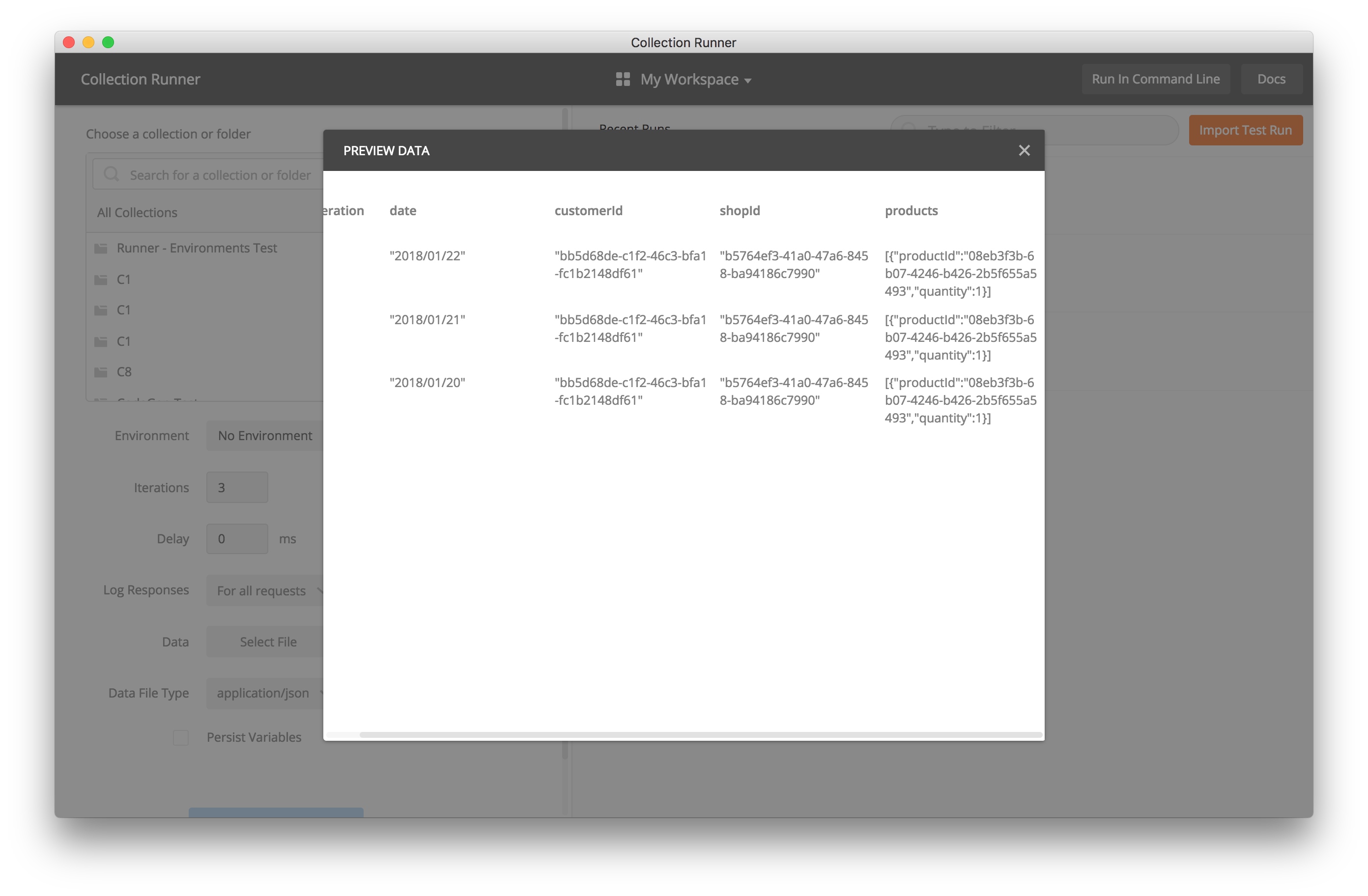
Task: Click the folder icon next to C8
Action: pos(101,372)
